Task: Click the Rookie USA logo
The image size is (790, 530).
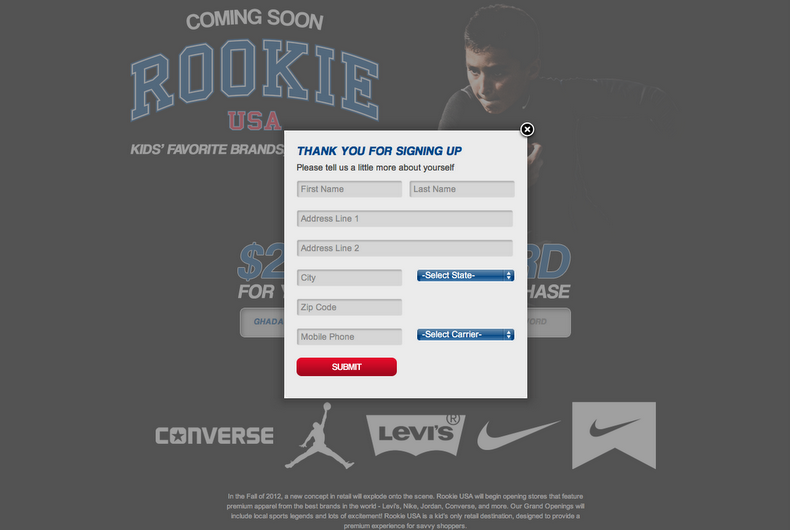Action: (x=255, y=84)
